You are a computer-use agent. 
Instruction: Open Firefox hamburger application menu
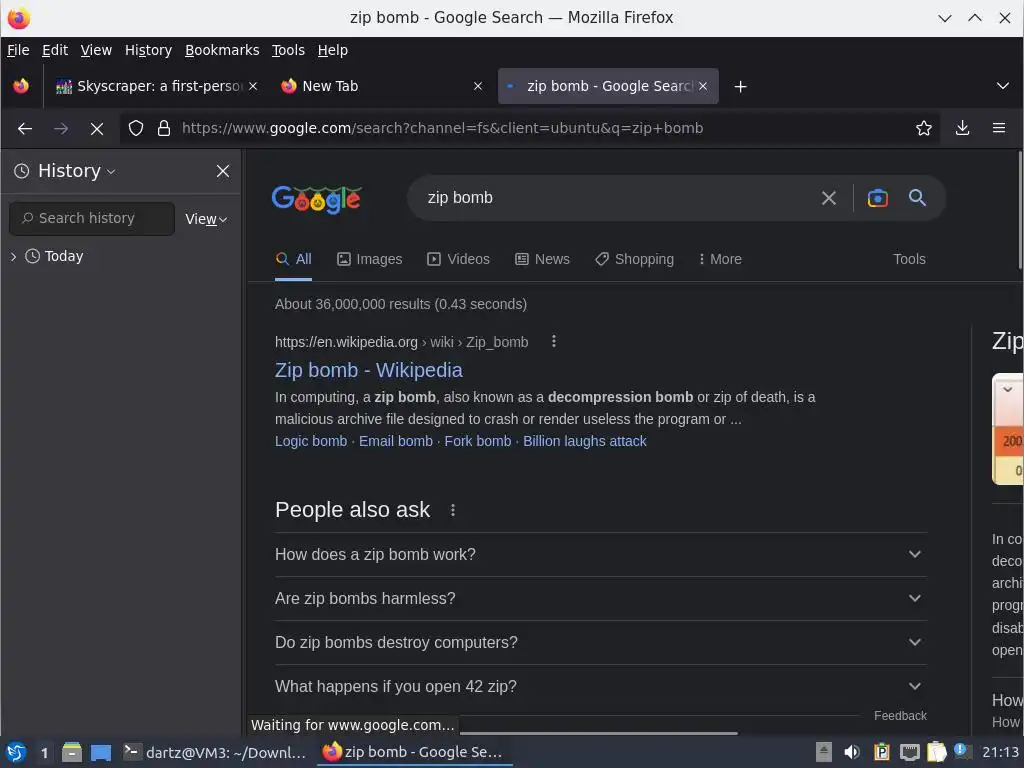coord(999,128)
